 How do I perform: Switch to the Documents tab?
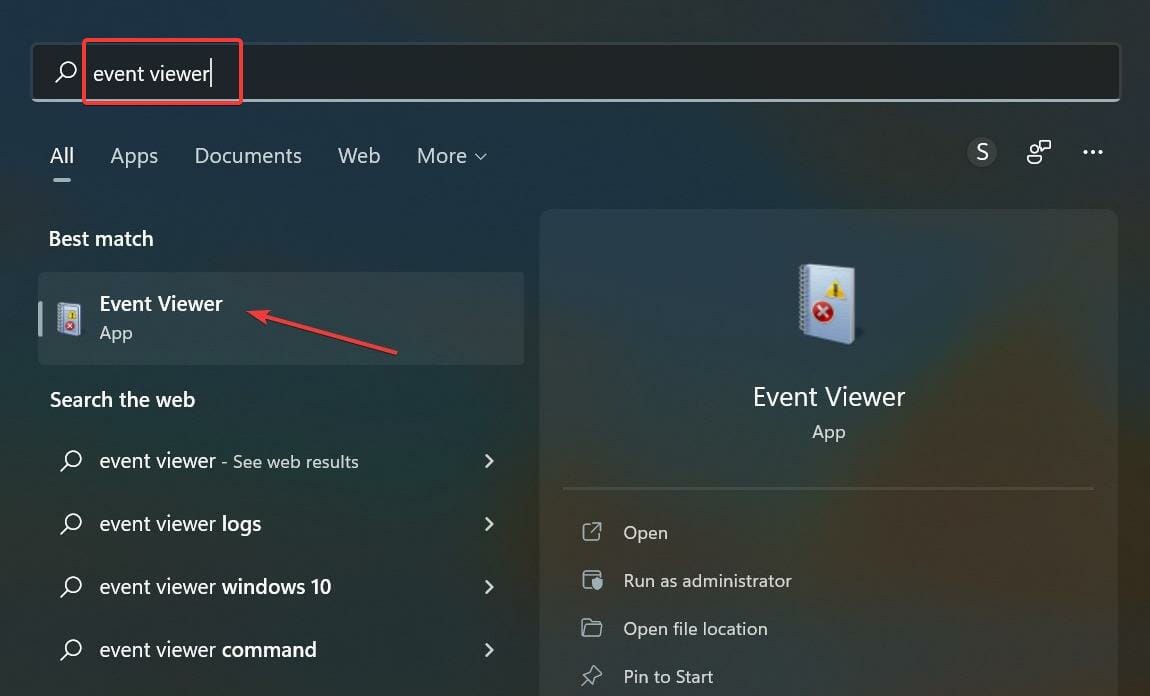(x=248, y=155)
